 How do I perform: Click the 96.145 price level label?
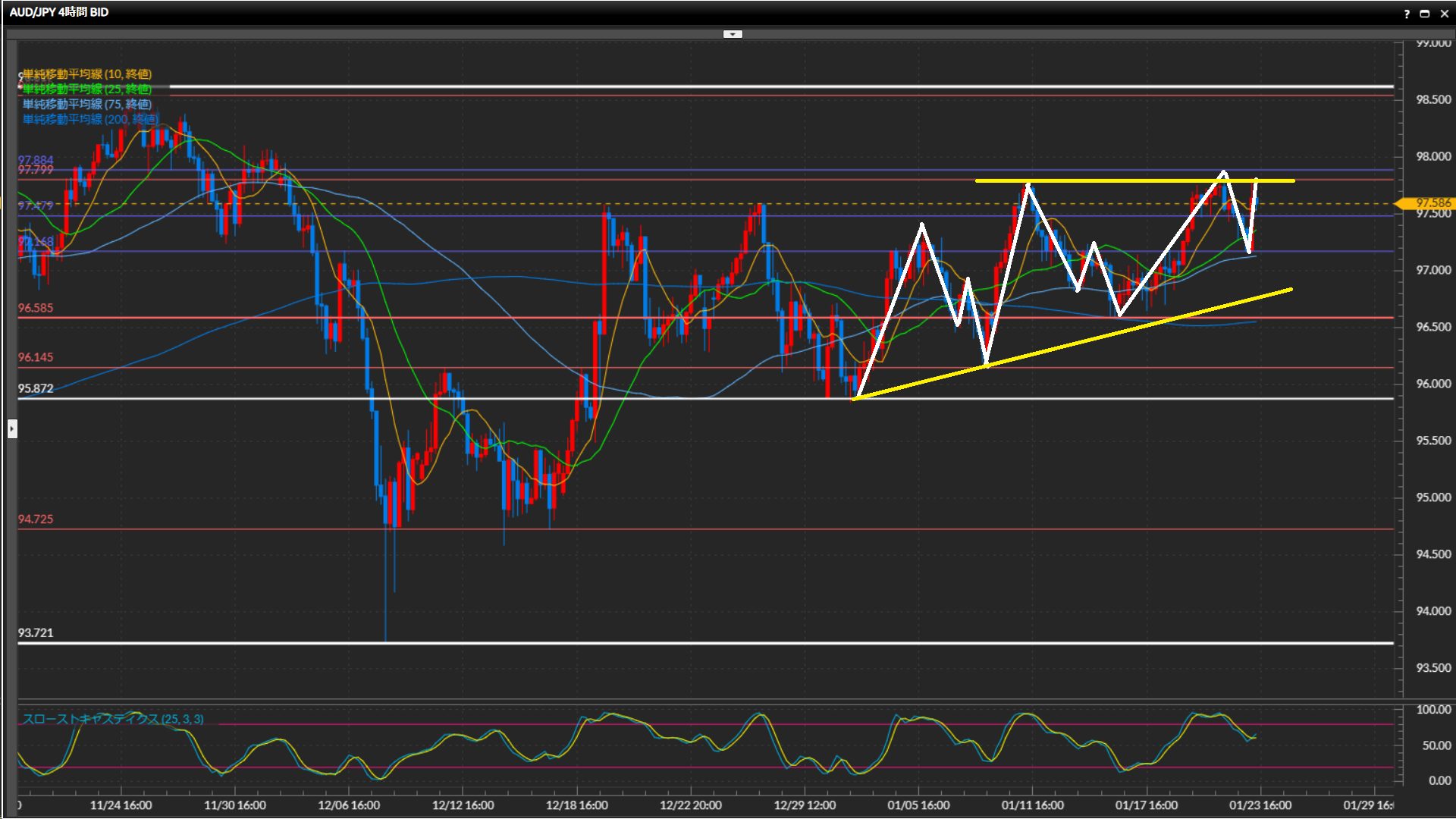tap(36, 357)
